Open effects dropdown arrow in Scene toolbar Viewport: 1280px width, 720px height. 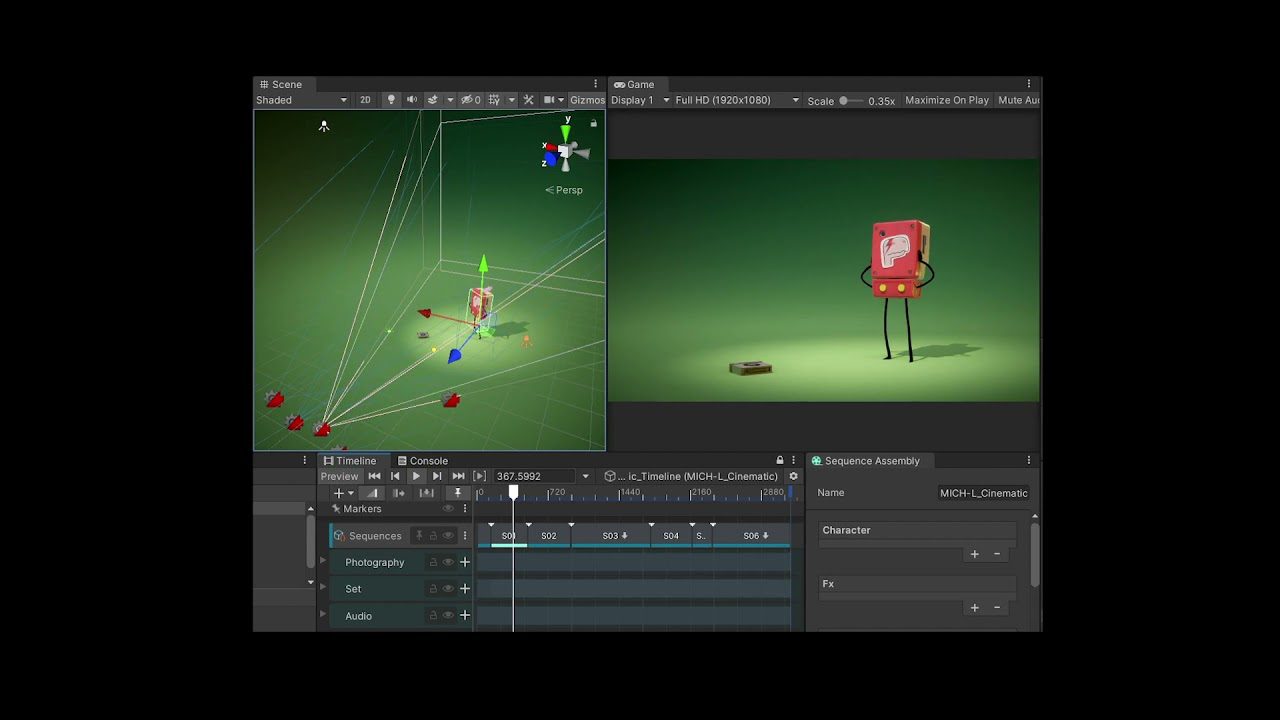(450, 100)
